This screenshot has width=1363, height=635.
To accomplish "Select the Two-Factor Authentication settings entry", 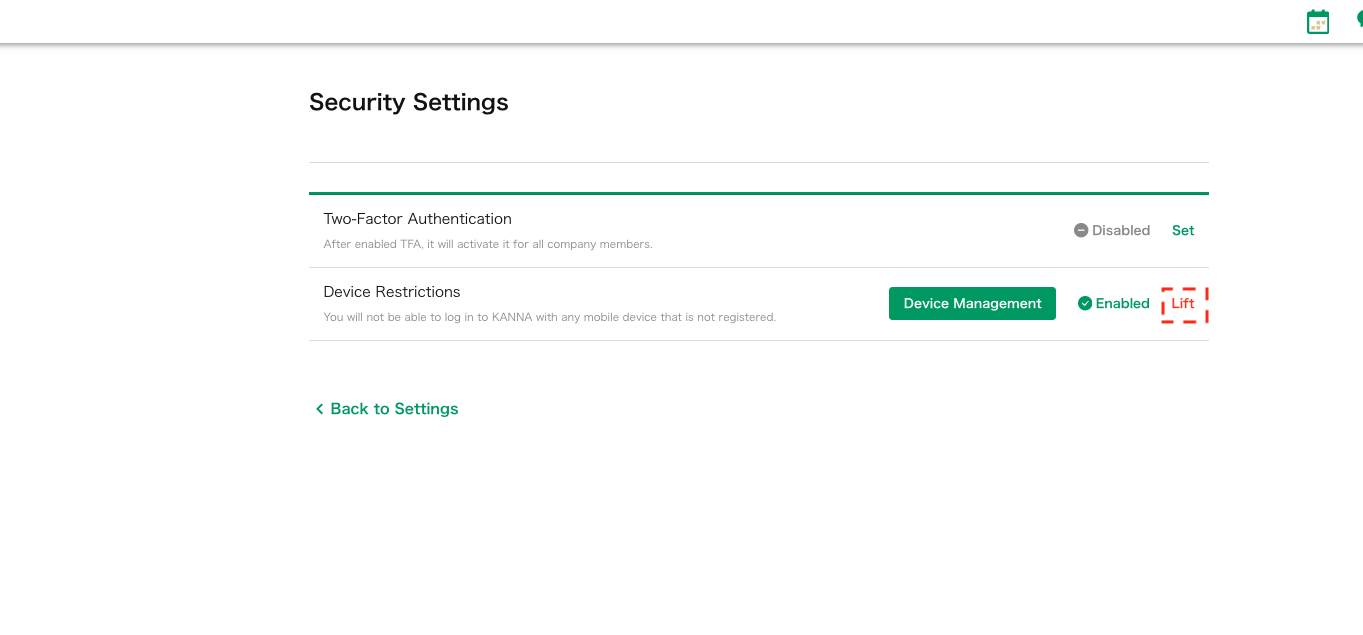I will coord(417,218).
